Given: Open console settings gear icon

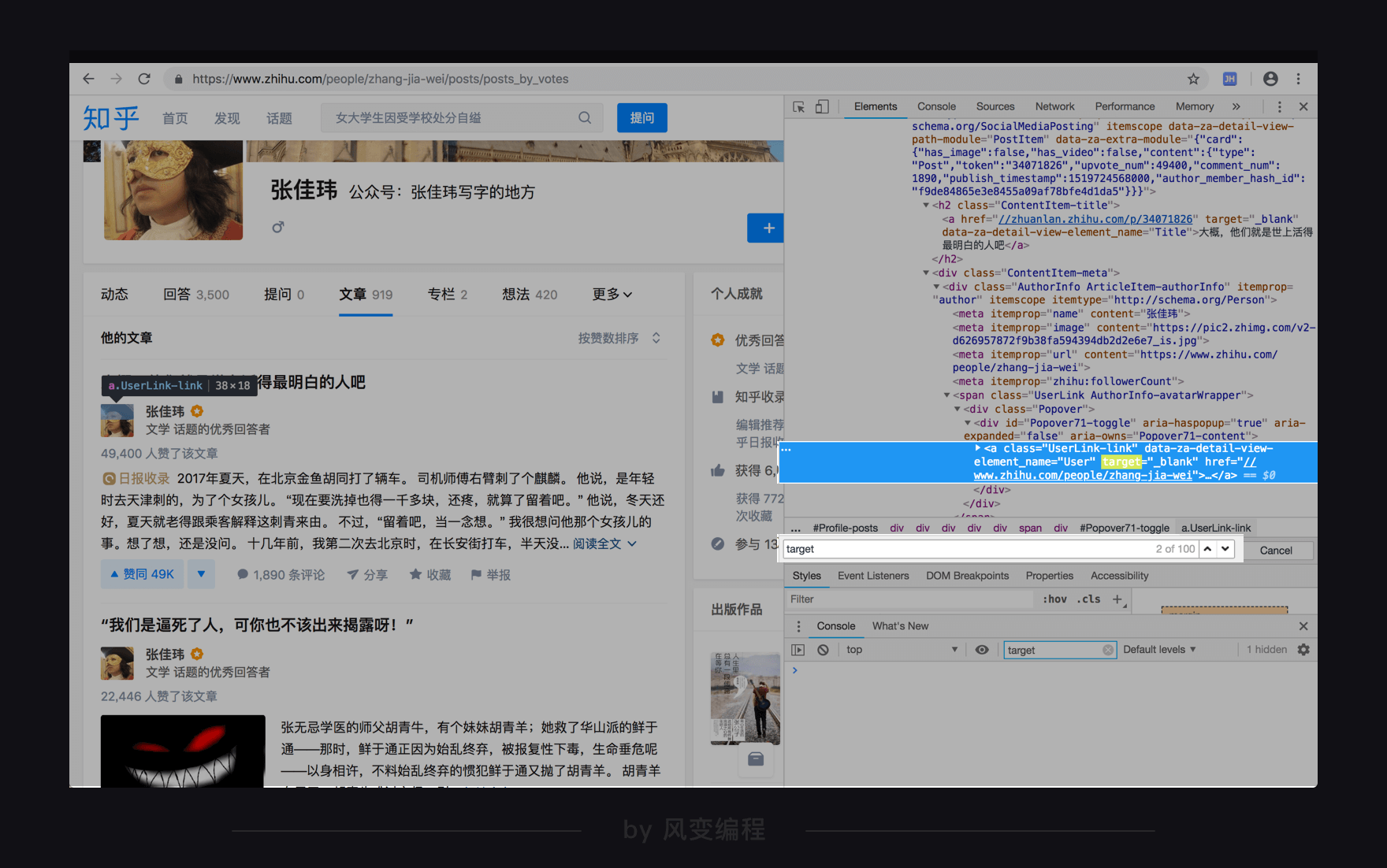Looking at the screenshot, I should tap(1303, 649).
